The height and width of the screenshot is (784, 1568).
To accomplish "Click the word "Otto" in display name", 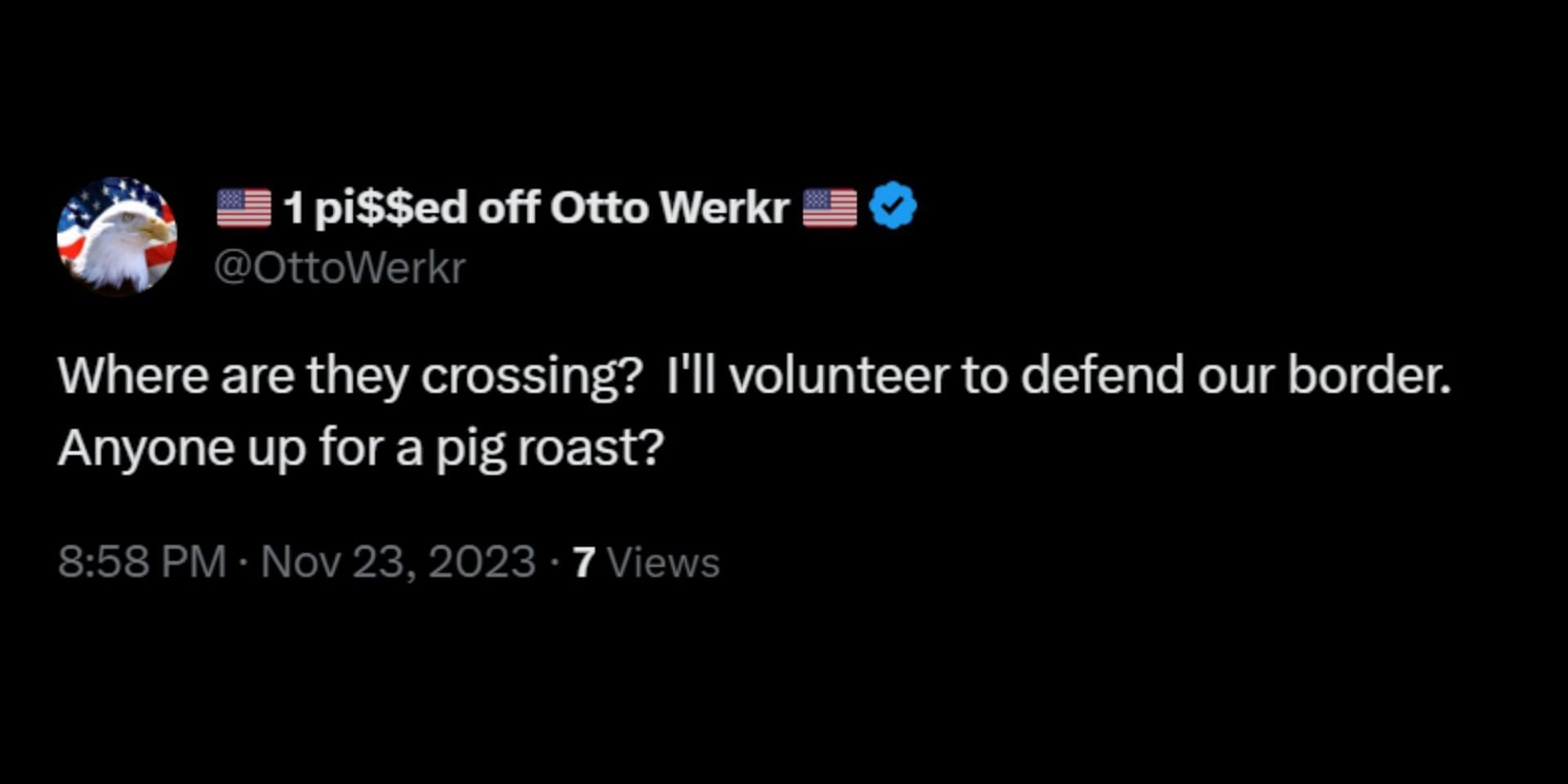I will coord(599,207).
